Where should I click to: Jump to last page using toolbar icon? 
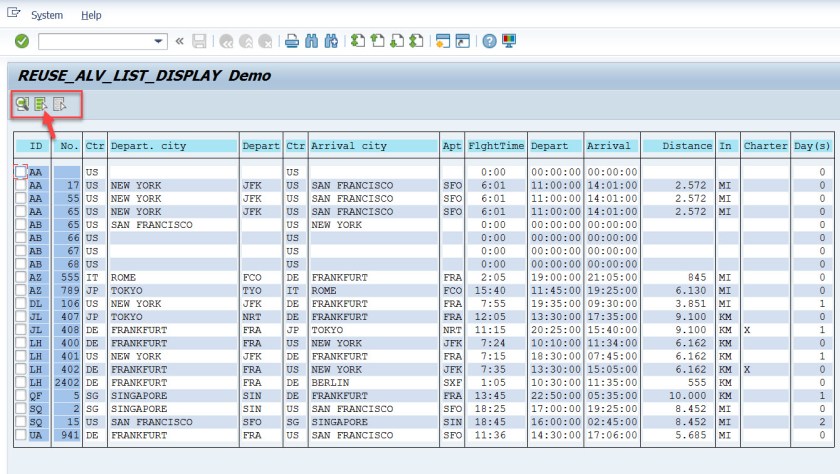[x=415, y=41]
